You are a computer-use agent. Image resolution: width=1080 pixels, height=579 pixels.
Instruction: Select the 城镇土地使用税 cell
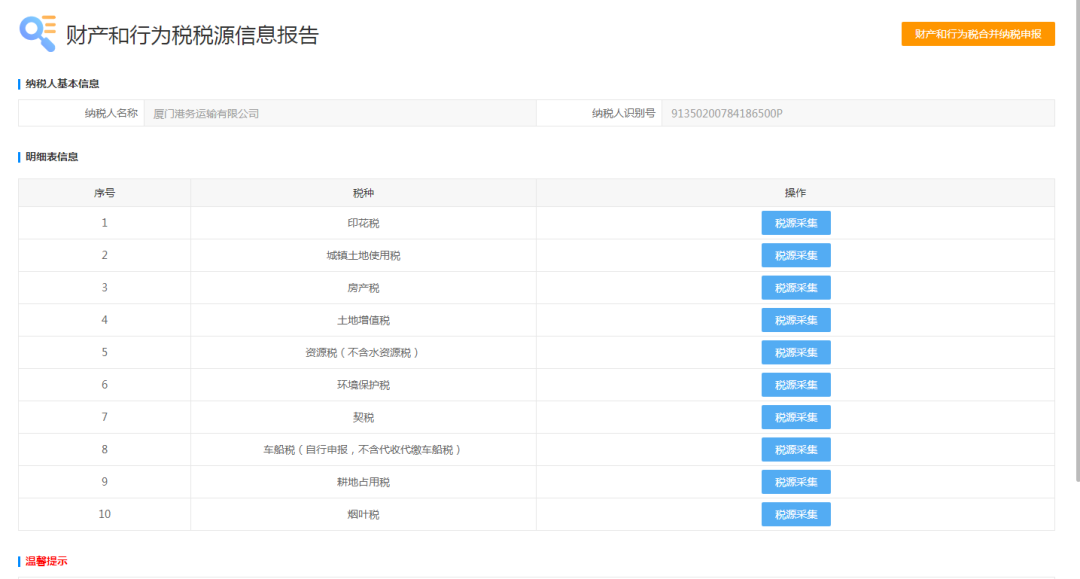[x=363, y=255]
